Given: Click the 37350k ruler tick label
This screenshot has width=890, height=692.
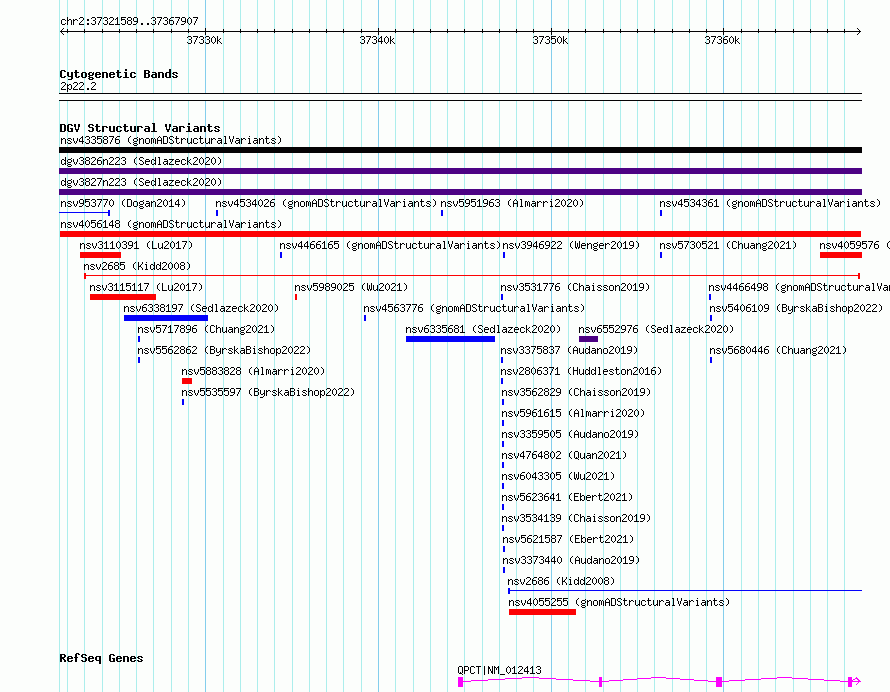Looking at the screenshot, I should coord(550,40).
